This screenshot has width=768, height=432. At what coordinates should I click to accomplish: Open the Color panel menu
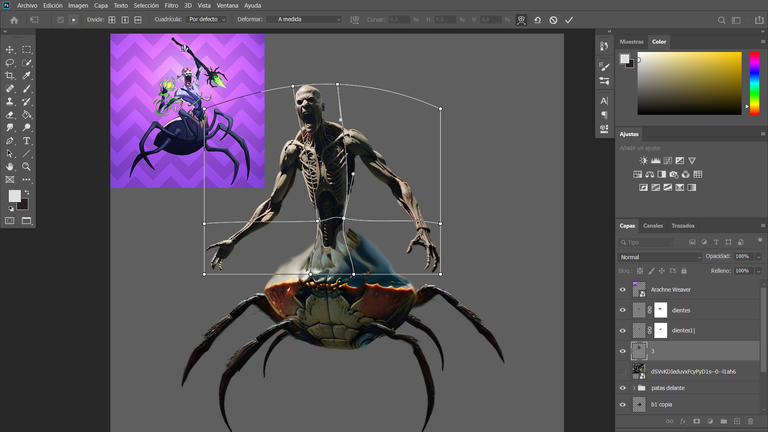tap(763, 42)
